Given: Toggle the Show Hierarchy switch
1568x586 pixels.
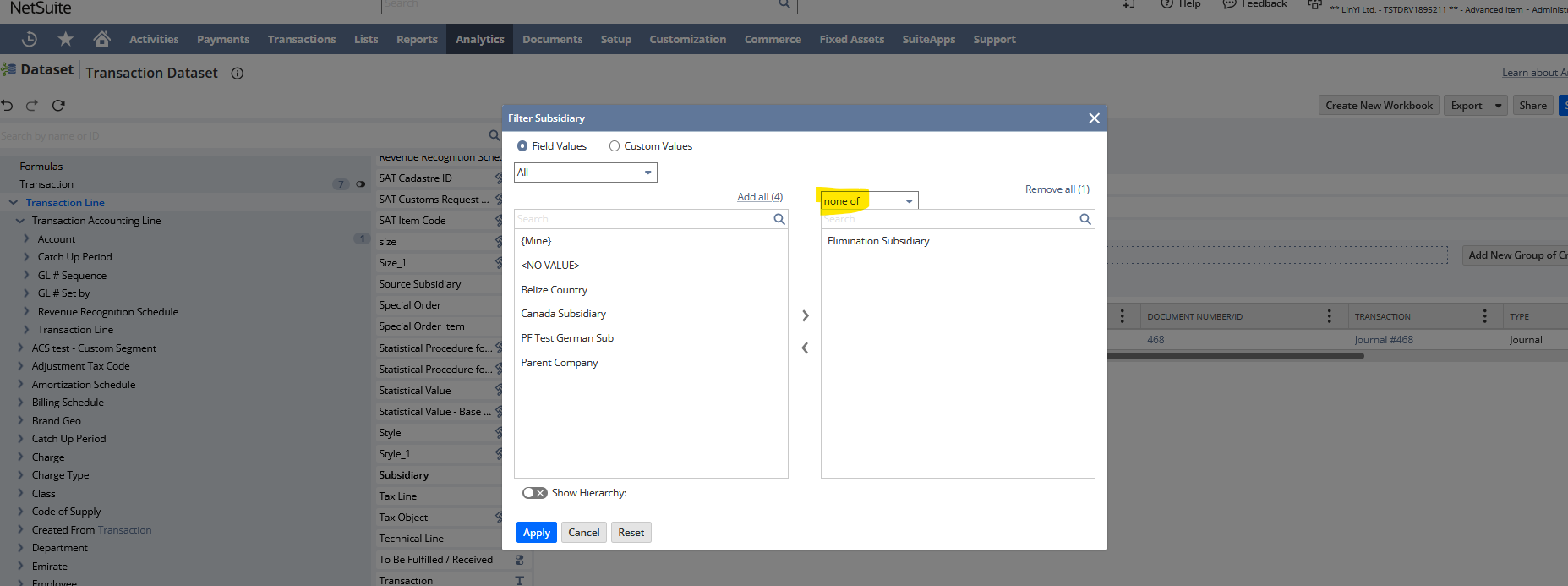Looking at the screenshot, I should coord(534,493).
